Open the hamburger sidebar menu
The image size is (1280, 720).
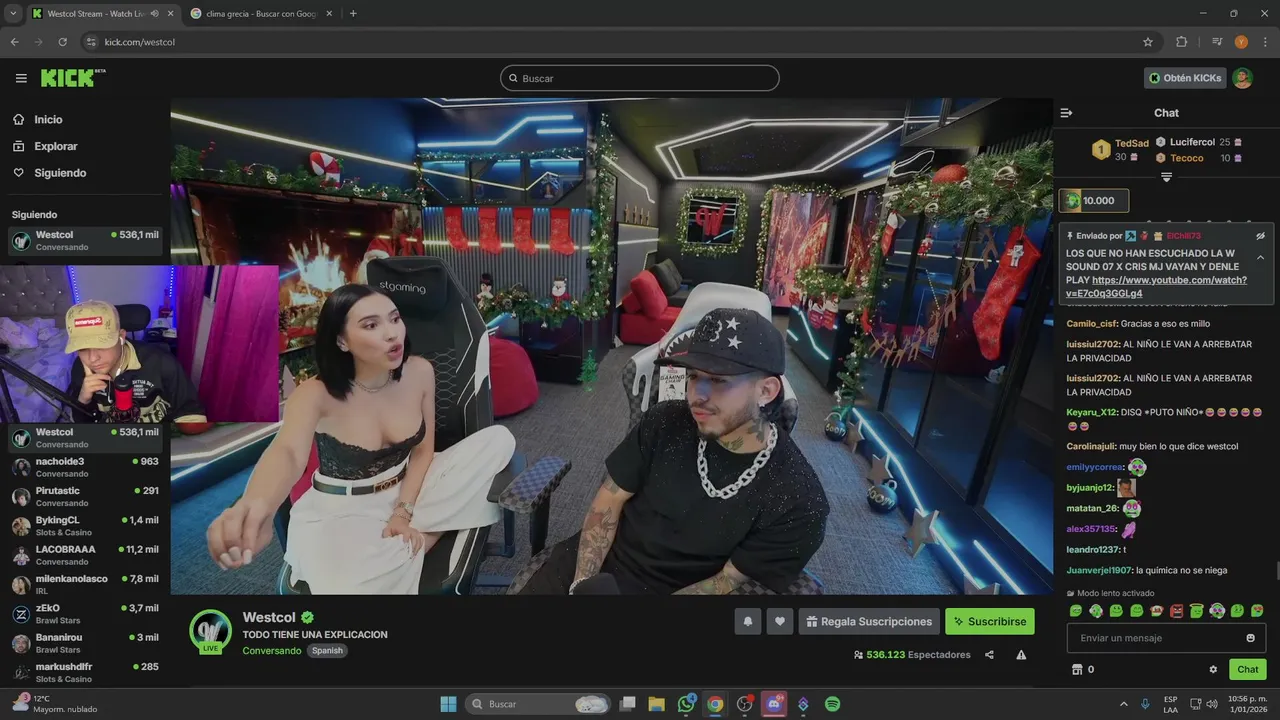click(x=21, y=78)
